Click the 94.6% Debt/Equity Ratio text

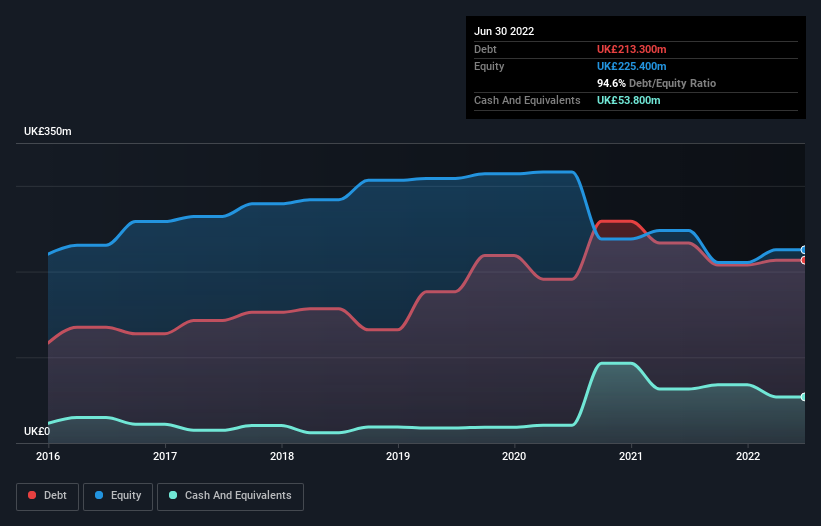tap(657, 83)
